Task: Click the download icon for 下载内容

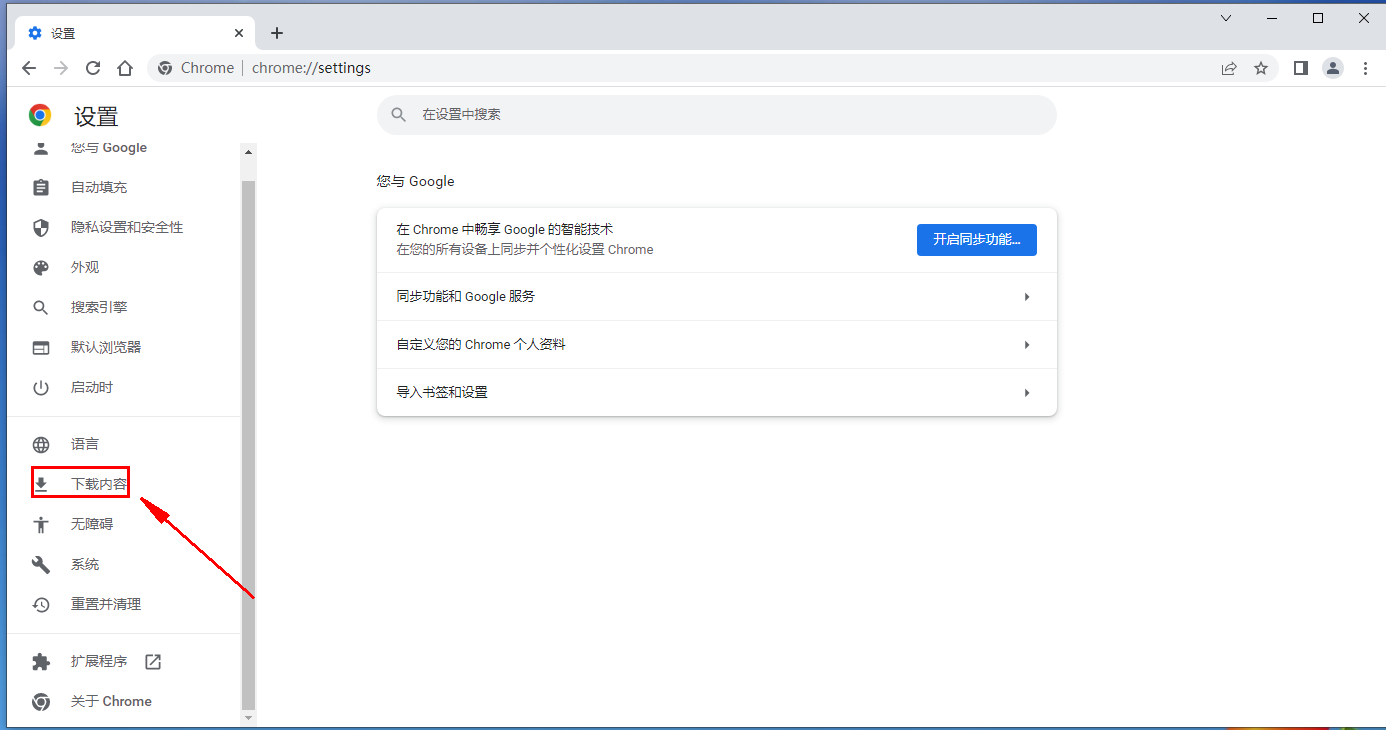Action: point(41,484)
